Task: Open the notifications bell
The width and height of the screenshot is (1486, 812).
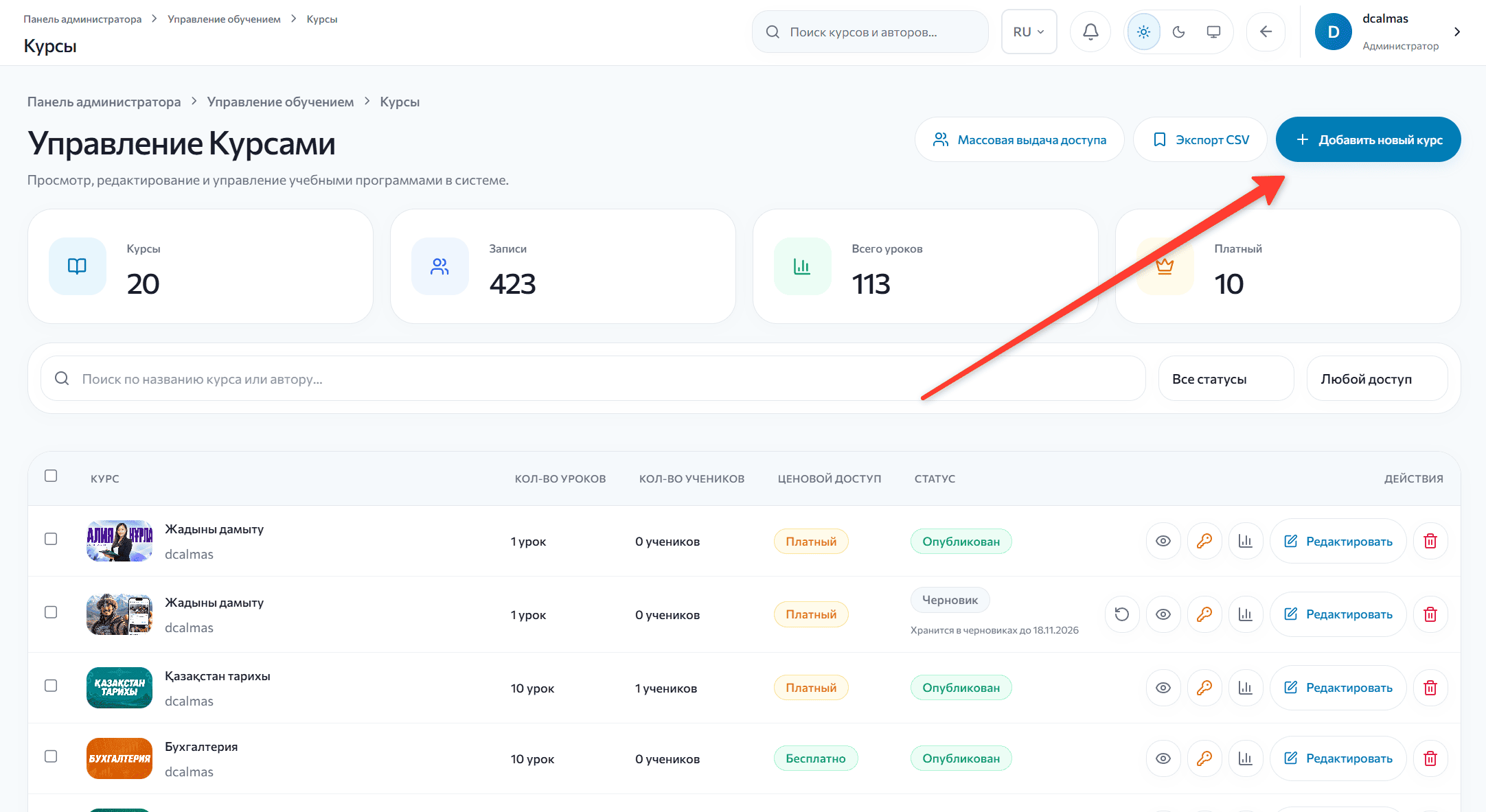Action: [x=1090, y=32]
